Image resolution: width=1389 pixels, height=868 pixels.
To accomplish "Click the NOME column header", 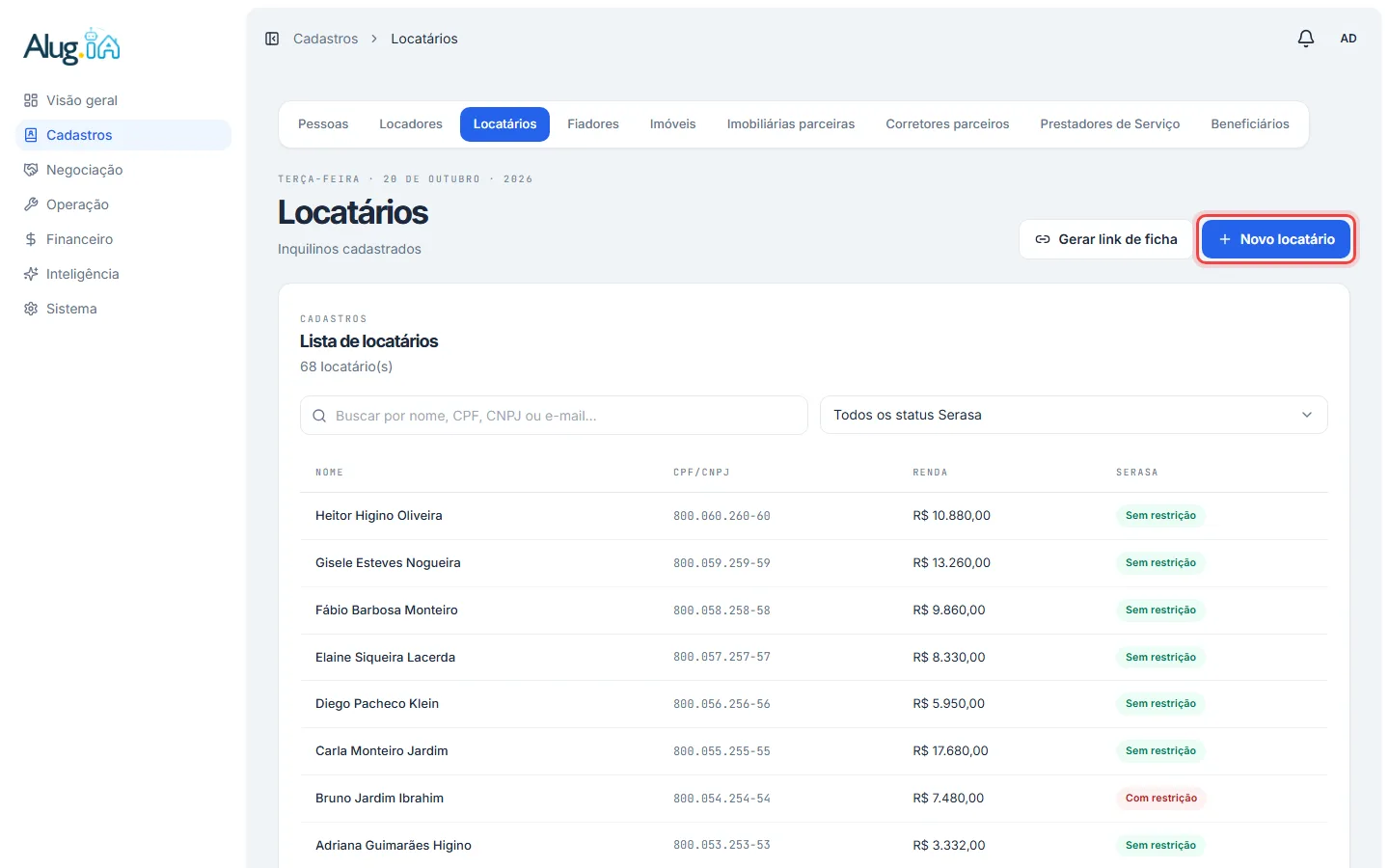I will tap(329, 473).
